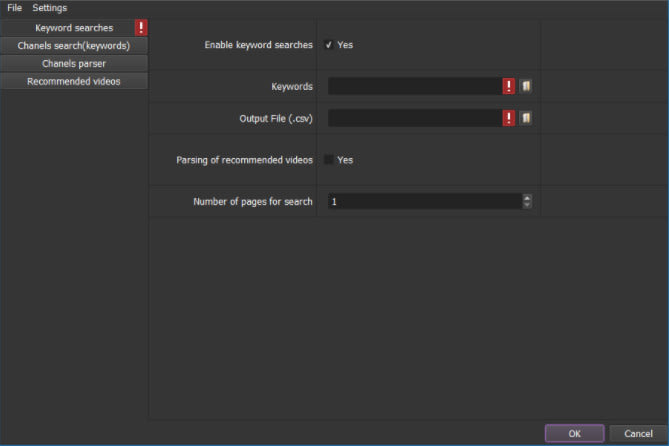Switch to the Chanels parser tab
This screenshot has height=446, width=670.
pos(74,64)
